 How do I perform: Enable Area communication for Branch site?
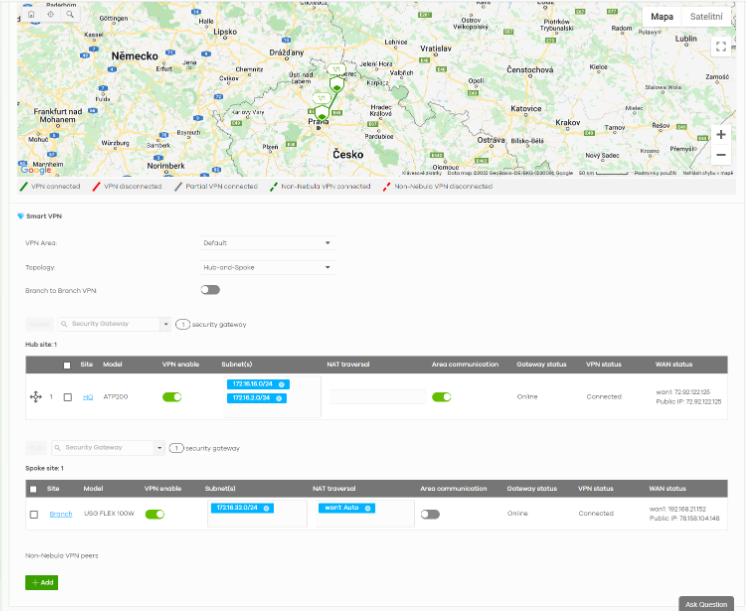click(x=430, y=514)
